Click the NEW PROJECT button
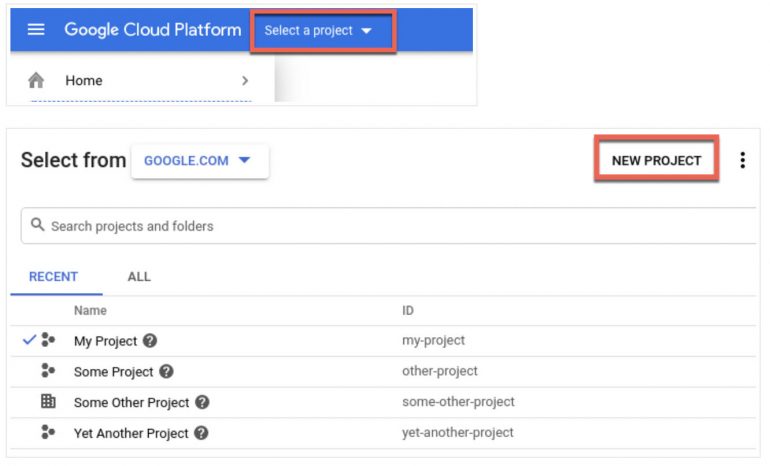The image size is (770, 466). (x=656, y=161)
